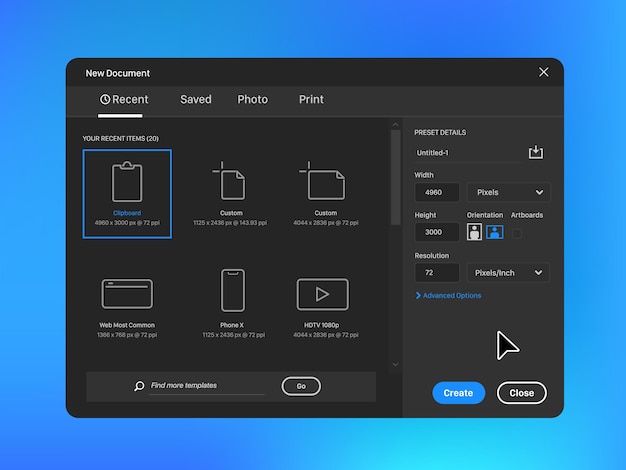626x470 pixels.
Task: Click the 'PRESET DETAILS' heading
Action: point(440,133)
